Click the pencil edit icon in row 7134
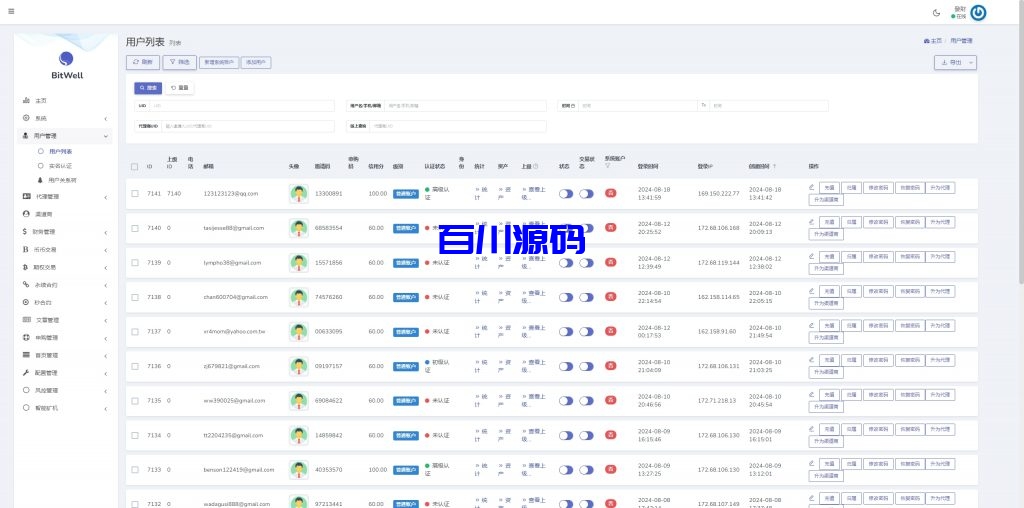The width and height of the screenshot is (1024, 508). (812, 429)
